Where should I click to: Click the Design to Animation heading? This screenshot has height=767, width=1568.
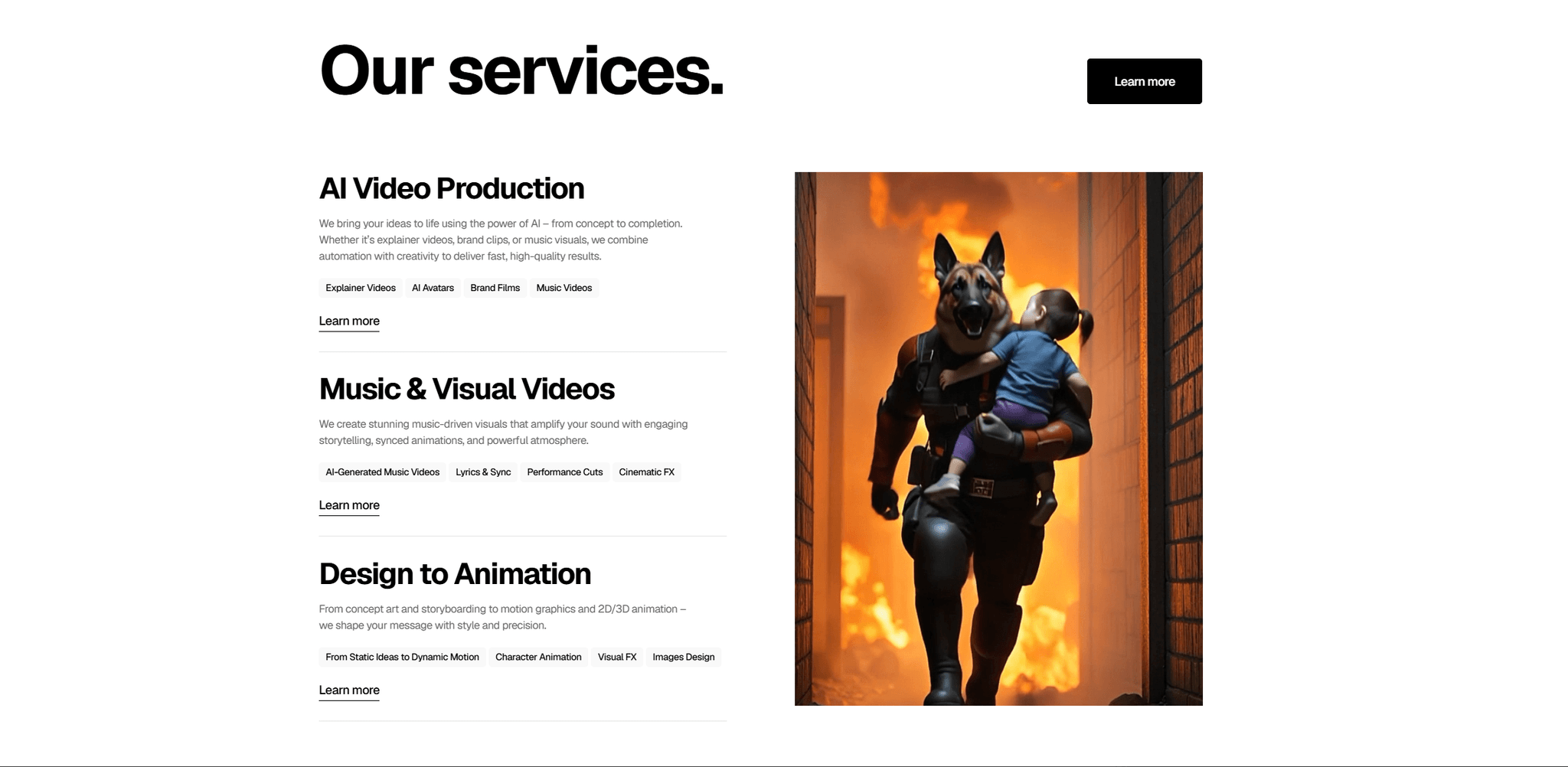point(455,574)
